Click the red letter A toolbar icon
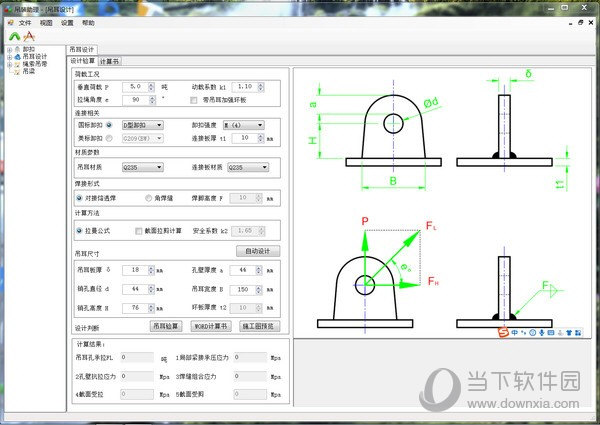 coord(29,35)
